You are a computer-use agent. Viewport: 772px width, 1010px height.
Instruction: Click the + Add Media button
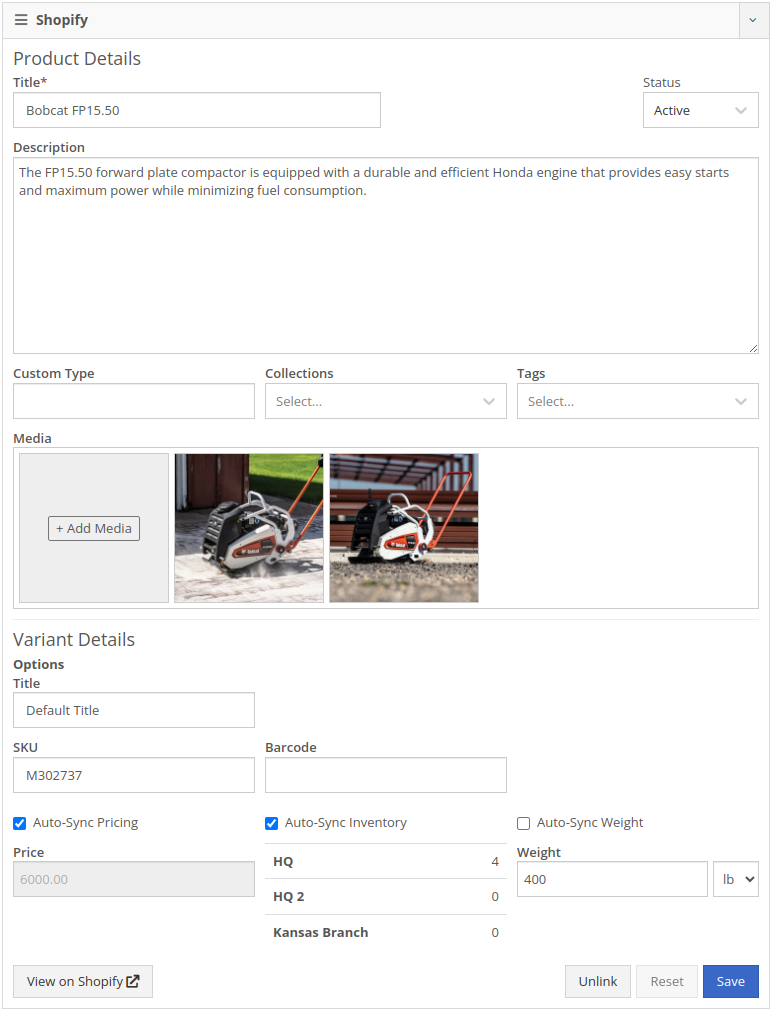coord(94,528)
